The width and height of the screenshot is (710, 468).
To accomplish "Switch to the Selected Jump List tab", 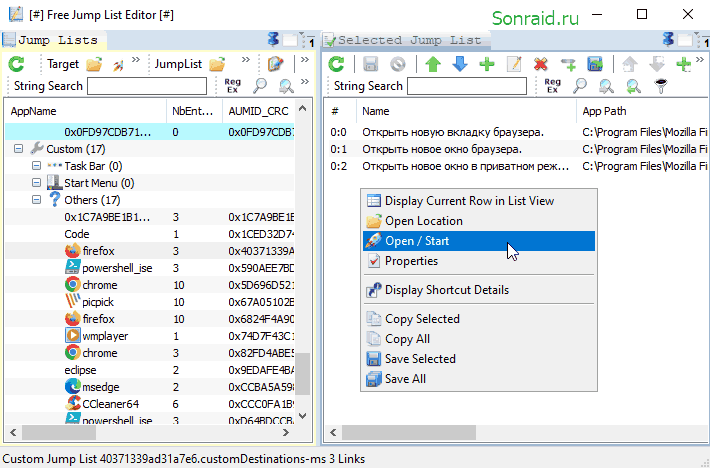I will point(405,40).
